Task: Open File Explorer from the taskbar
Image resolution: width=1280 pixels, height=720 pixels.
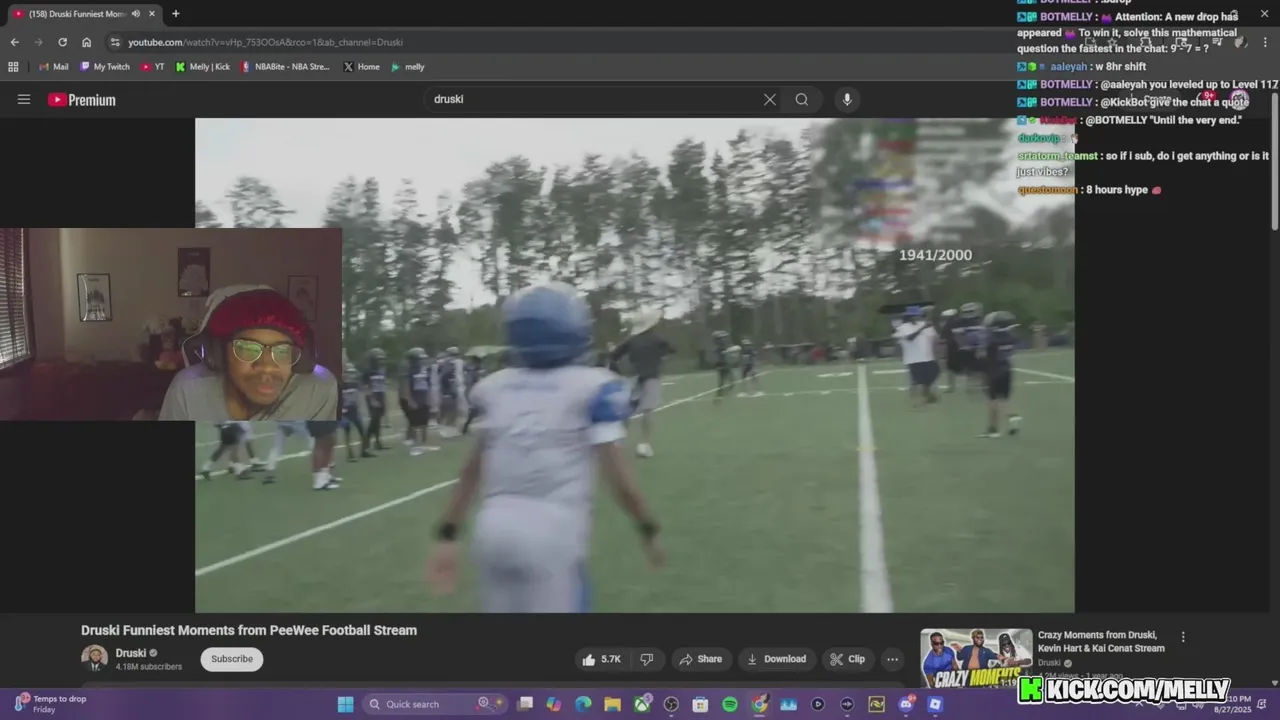Action: [x=612, y=704]
